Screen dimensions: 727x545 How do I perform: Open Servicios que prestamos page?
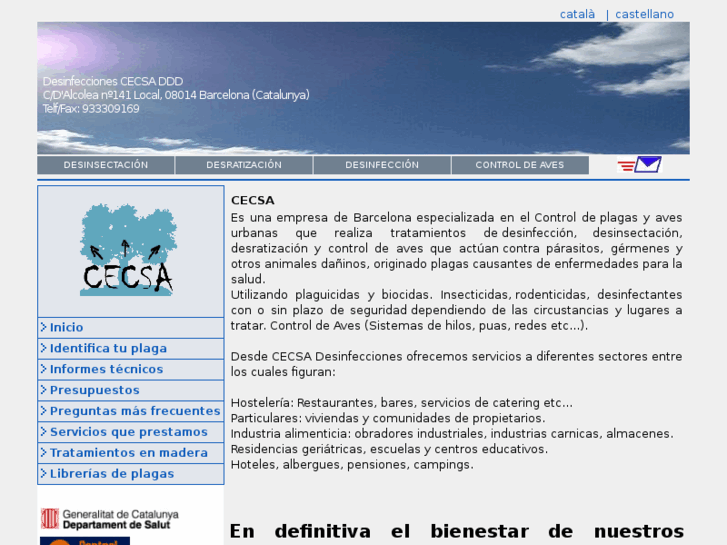(128, 432)
